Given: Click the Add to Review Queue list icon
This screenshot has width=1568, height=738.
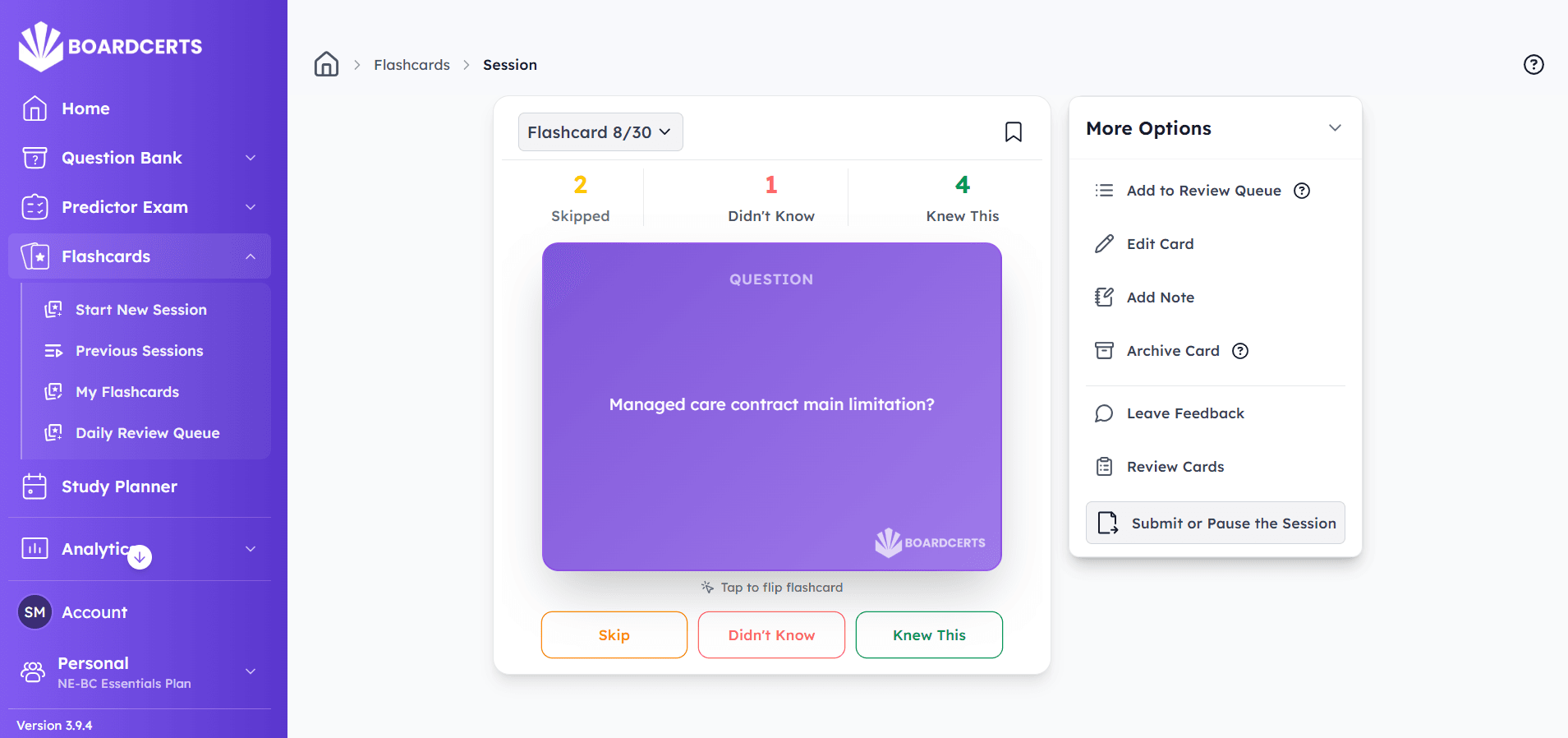Looking at the screenshot, I should (1104, 191).
